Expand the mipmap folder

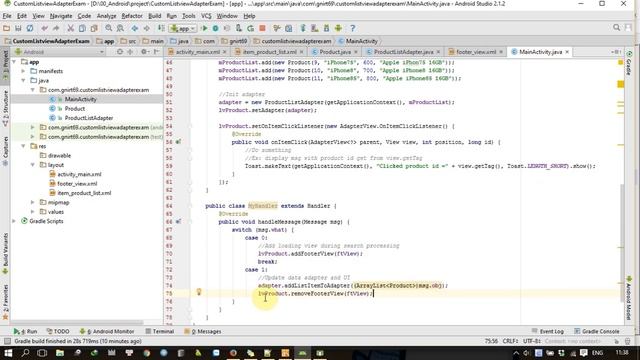point(33,202)
